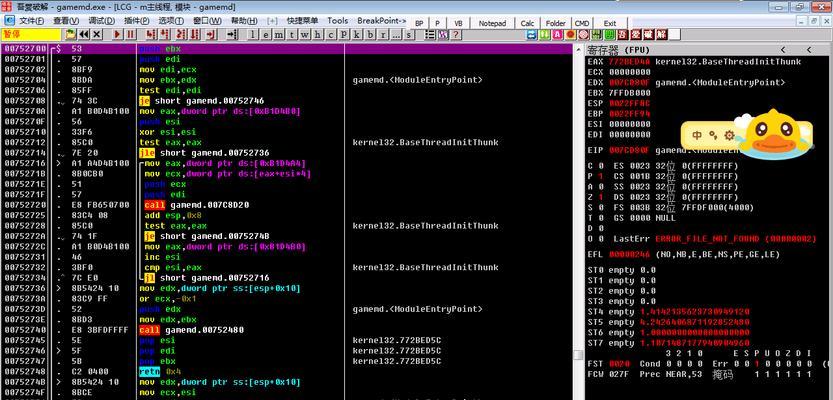Open the 文件(F) menu
The width and height of the screenshot is (833, 400).
tap(32, 21)
